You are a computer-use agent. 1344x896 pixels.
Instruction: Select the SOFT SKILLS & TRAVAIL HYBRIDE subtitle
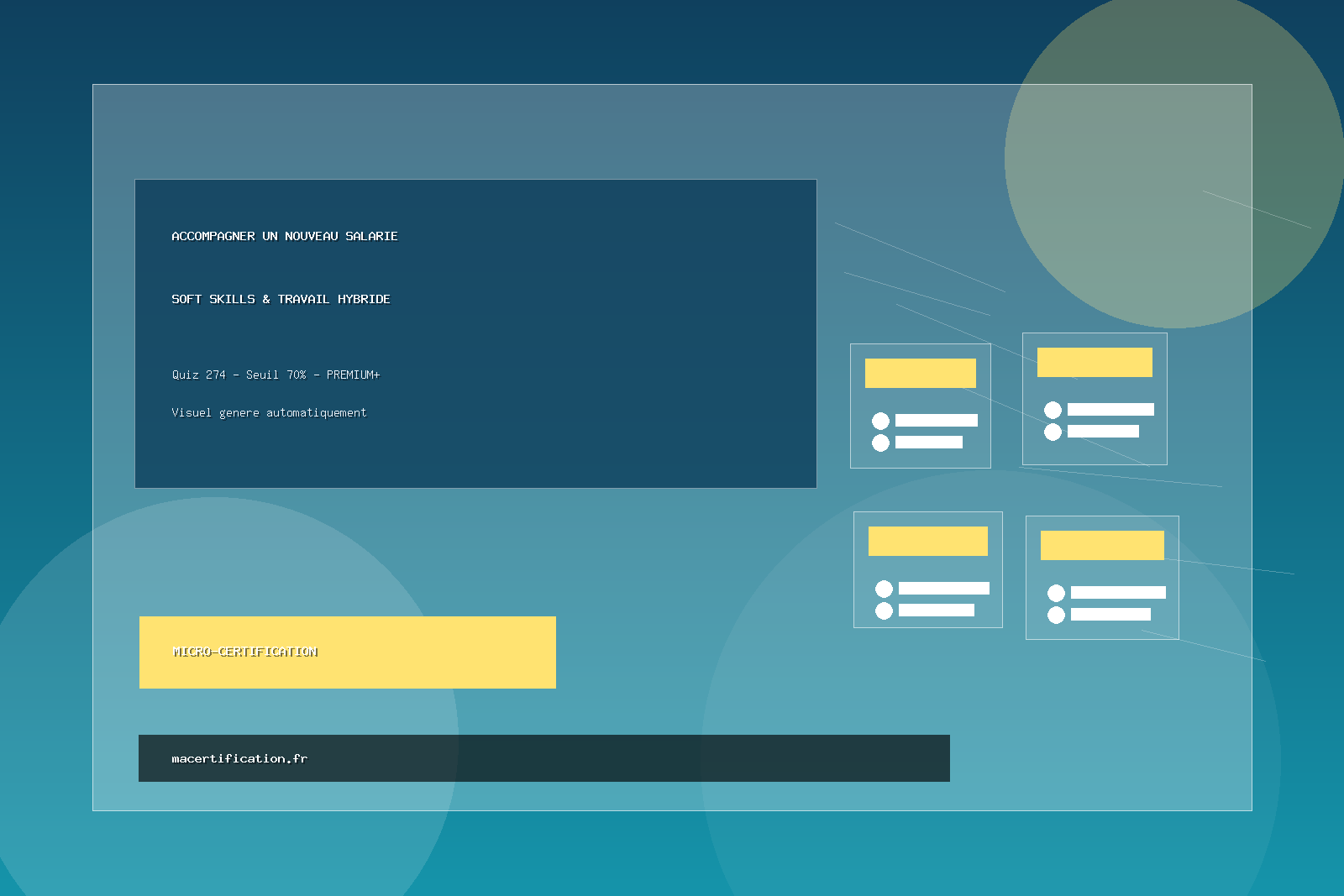point(281,299)
